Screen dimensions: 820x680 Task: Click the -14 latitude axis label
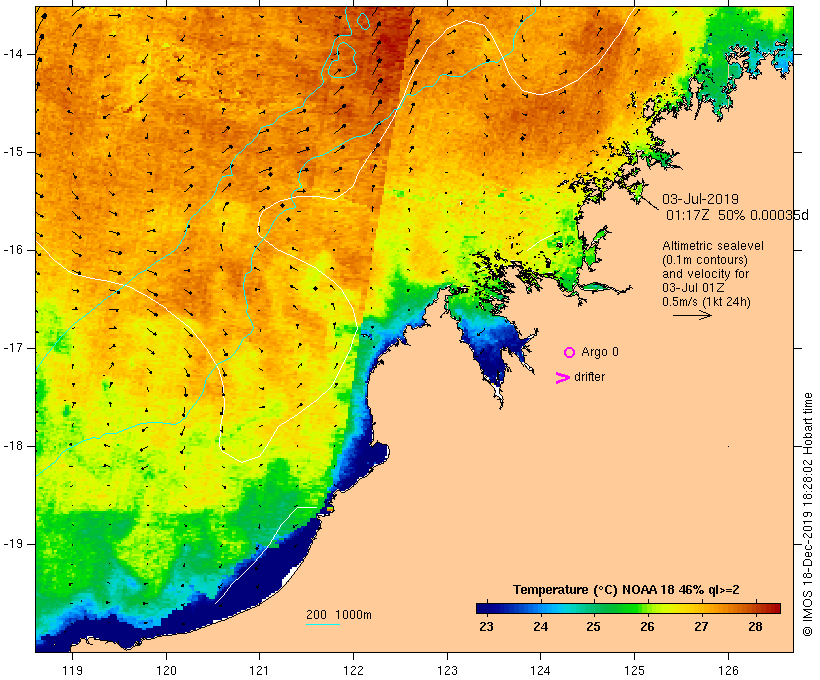click(x=12, y=54)
